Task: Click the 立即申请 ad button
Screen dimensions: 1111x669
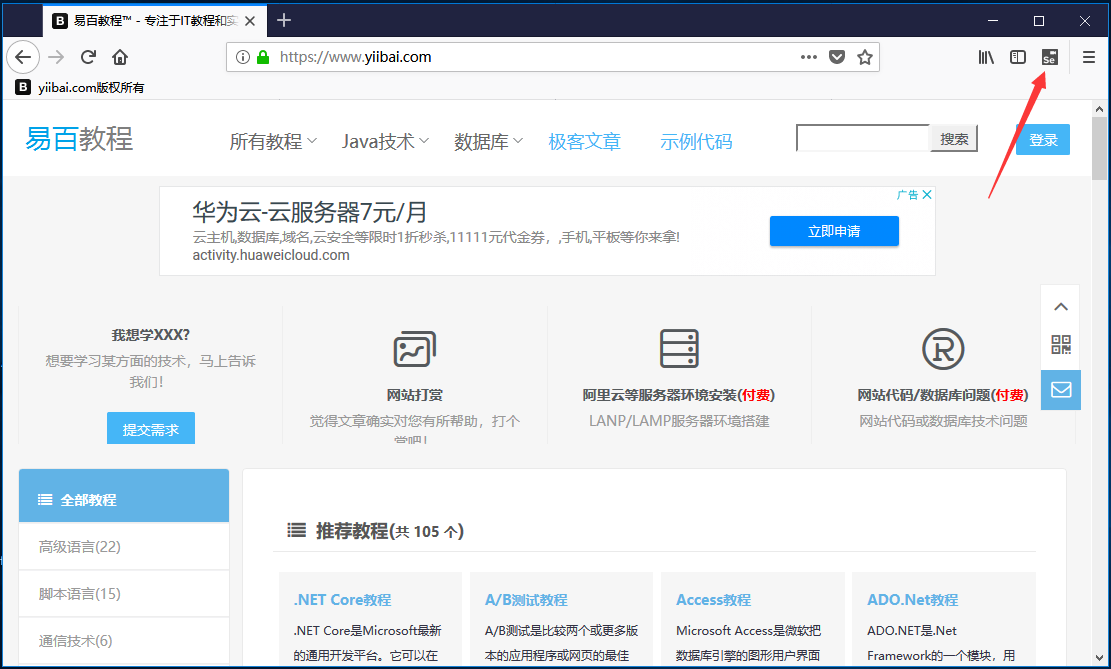Action: coord(834,231)
